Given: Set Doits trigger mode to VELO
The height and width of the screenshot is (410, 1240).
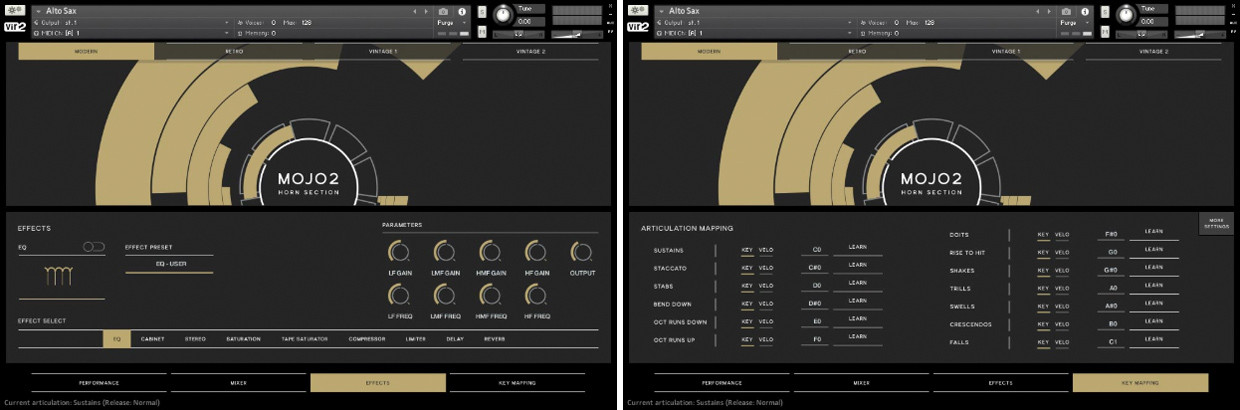Looking at the screenshot, I should pyautogui.click(x=1062, y=234).
